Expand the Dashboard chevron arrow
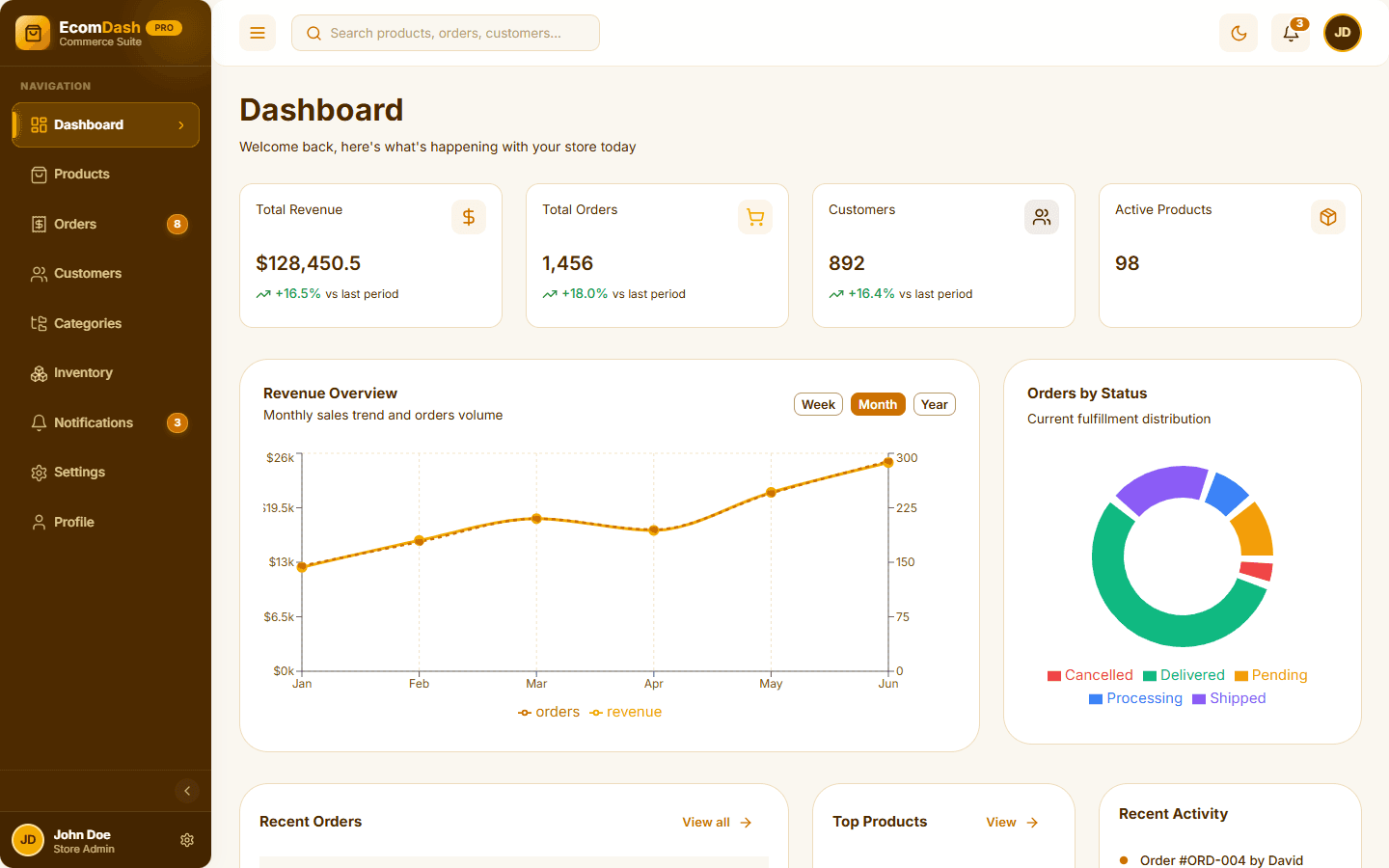 pos(180,125)
